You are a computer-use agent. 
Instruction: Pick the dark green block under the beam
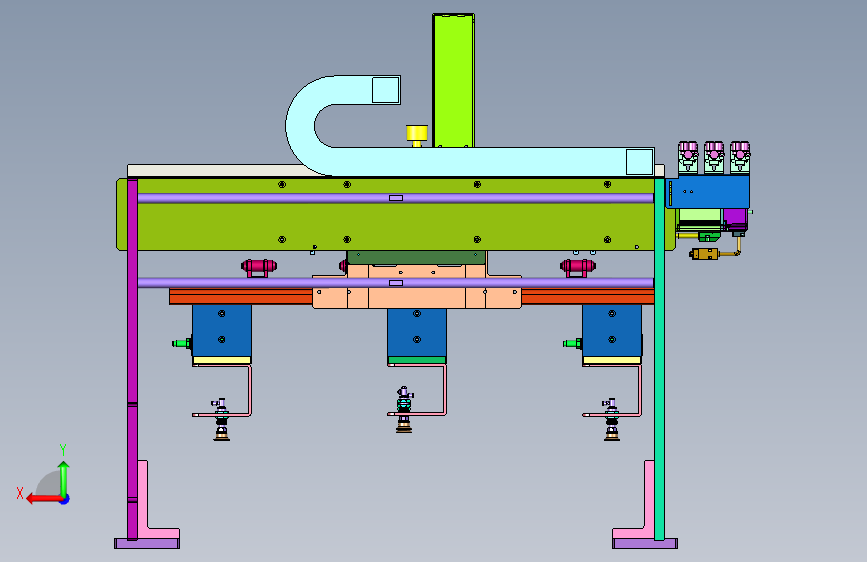pos(416,257)
